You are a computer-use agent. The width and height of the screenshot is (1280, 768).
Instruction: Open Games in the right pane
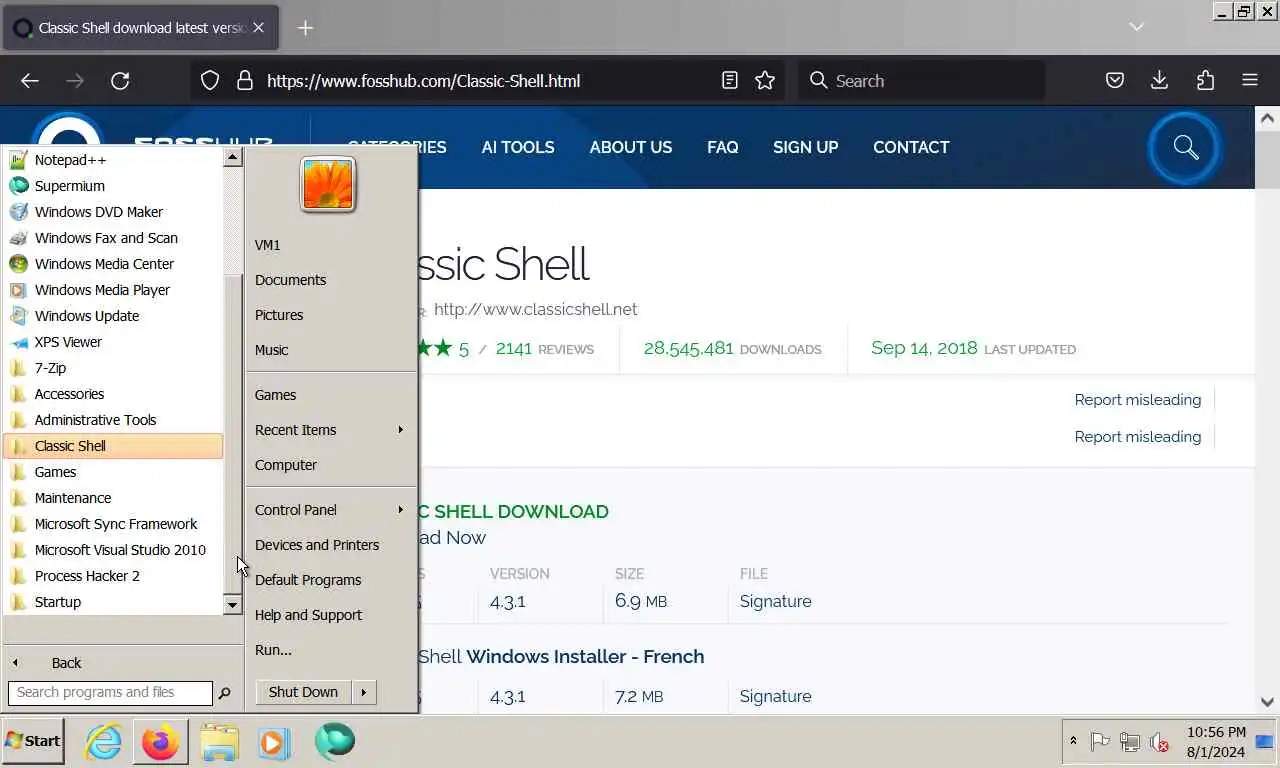[x=331, y=395]
